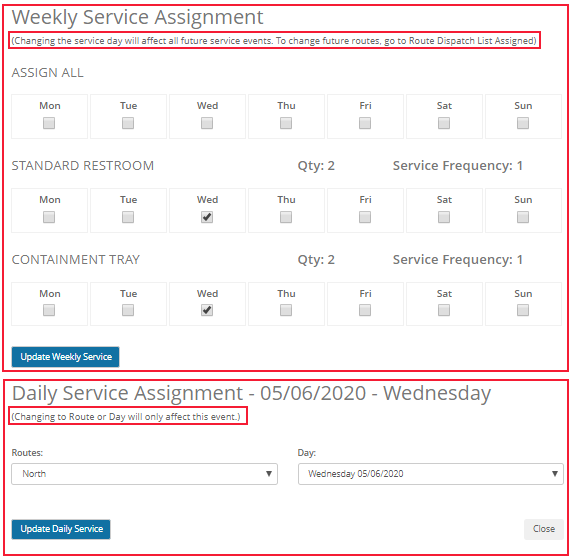Uncheck Wed for Standard Restroom
The width and height of the screenshot is (577, 558).
[x=207, y=217]
